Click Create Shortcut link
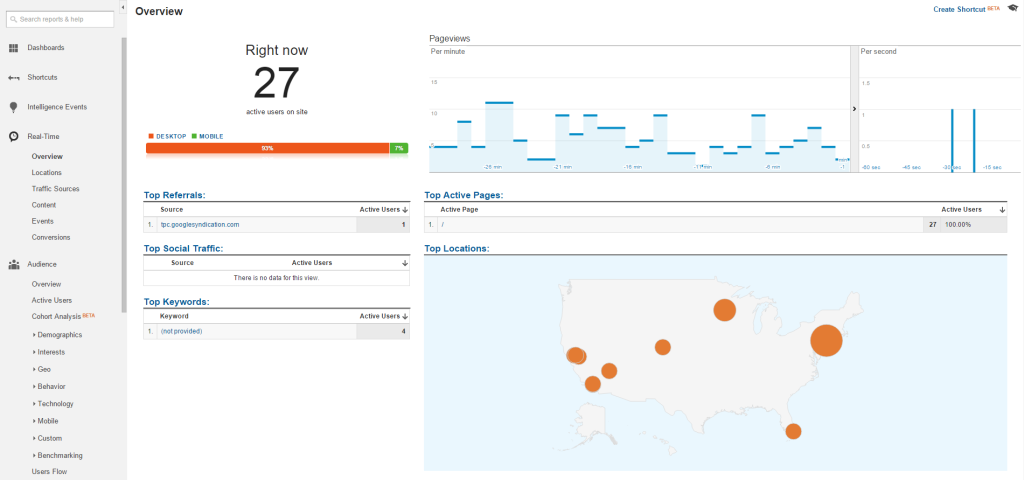Viewport: 1024px width, 480px height. coord(959,9)
